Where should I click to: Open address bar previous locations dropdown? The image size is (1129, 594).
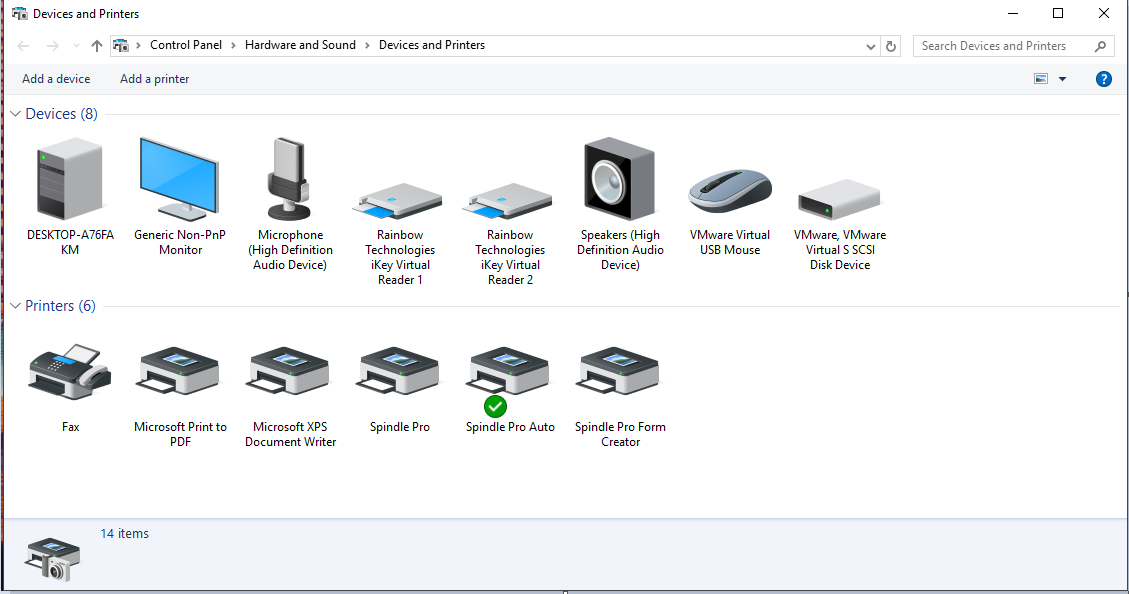click(x=871, y=46)
